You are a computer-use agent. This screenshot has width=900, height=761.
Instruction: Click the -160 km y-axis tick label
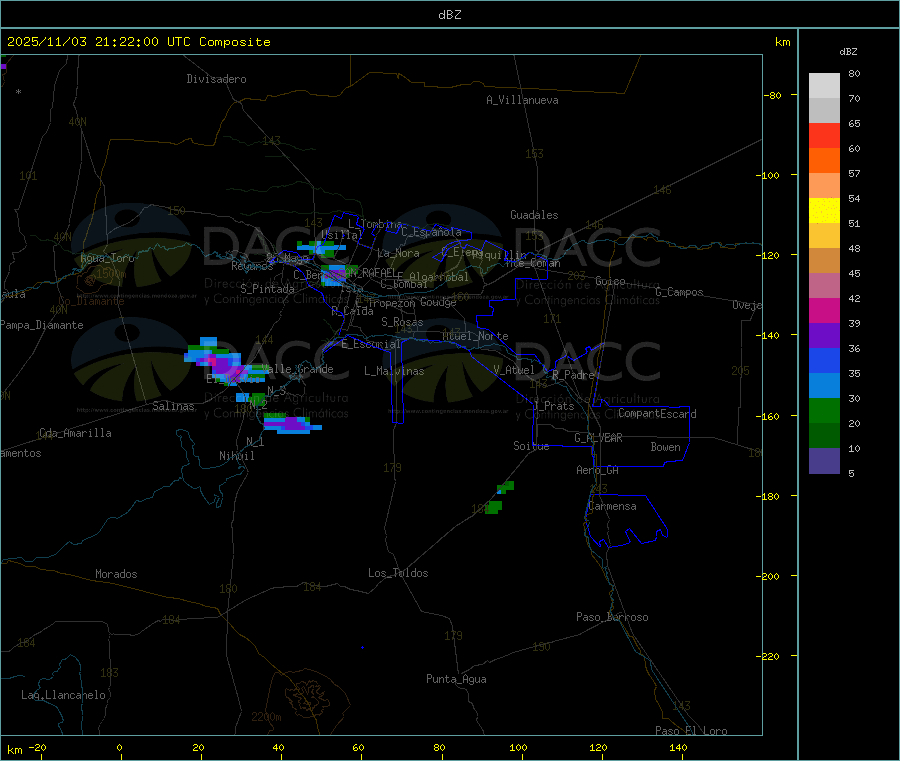pos(770,416)
